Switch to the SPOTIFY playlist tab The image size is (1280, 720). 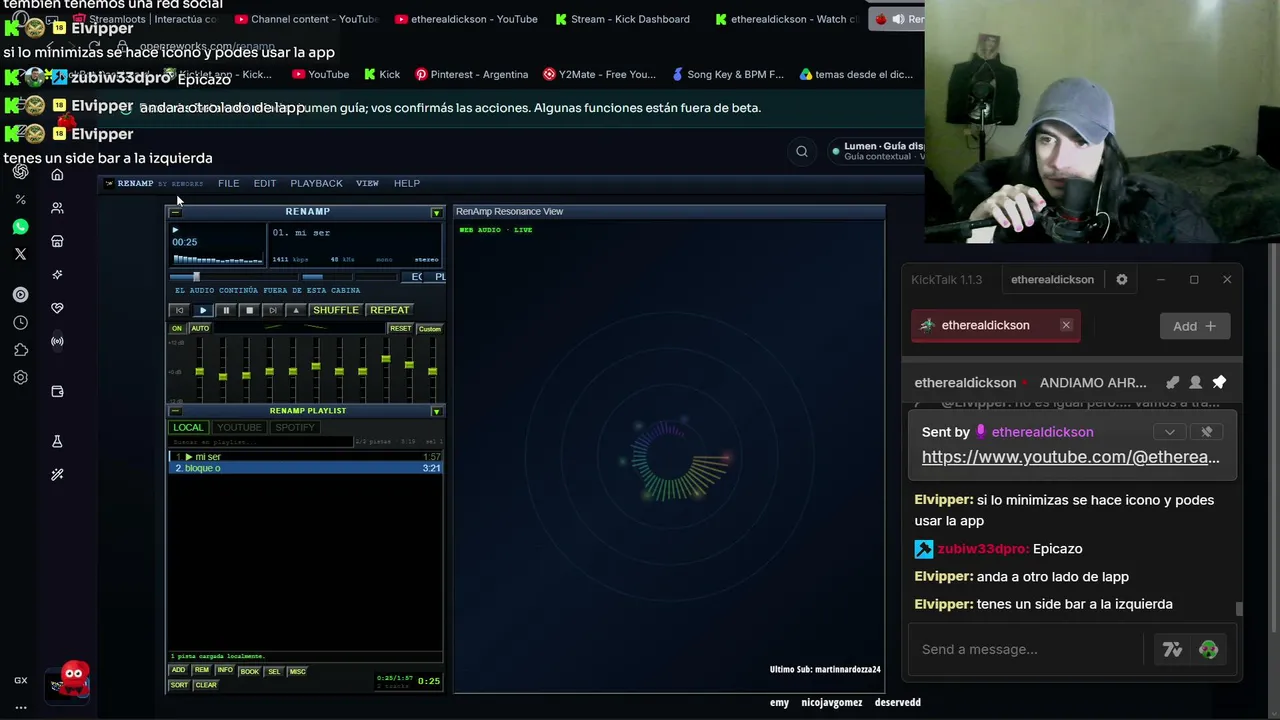tap(294, 427)
